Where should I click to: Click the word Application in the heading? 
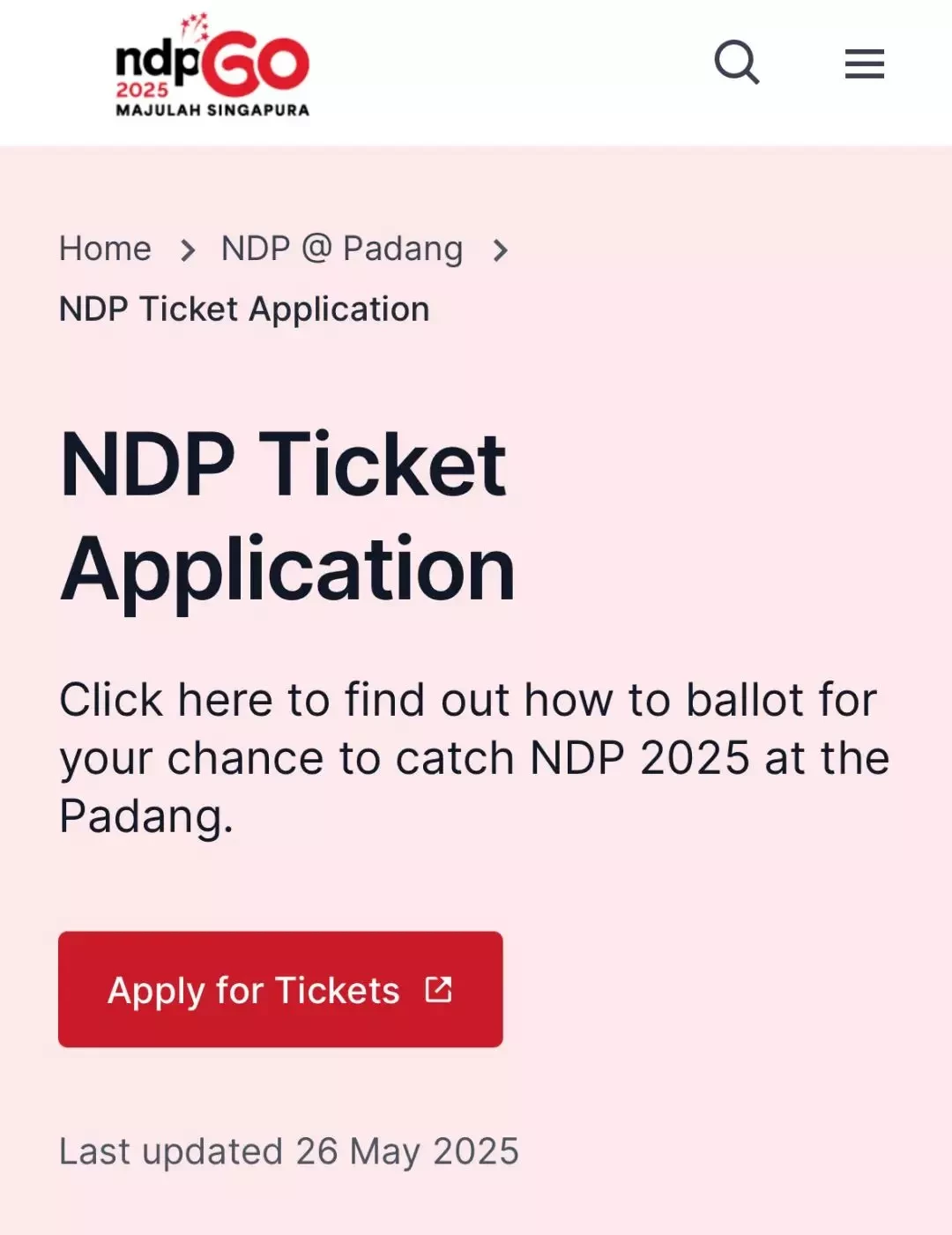click(x=287, y=571)
